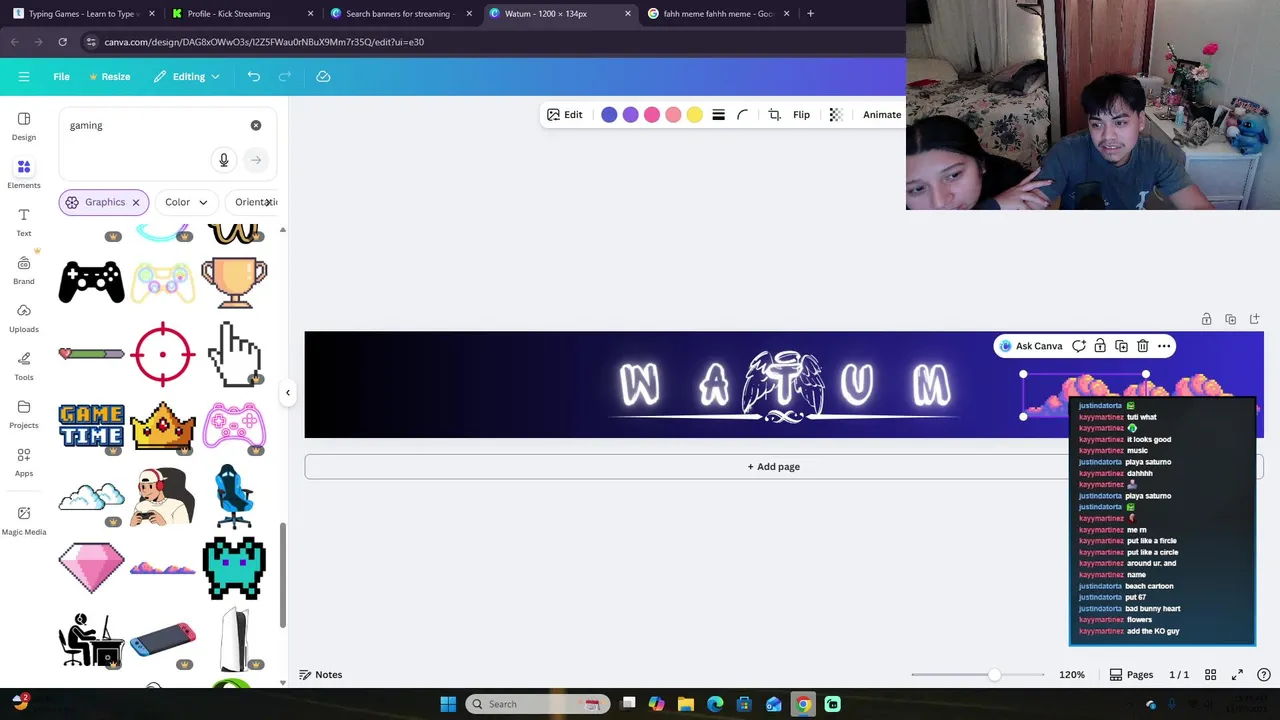1280x720 pixels.
Task: Open the border style lines icon
Action: coord(718,115)
